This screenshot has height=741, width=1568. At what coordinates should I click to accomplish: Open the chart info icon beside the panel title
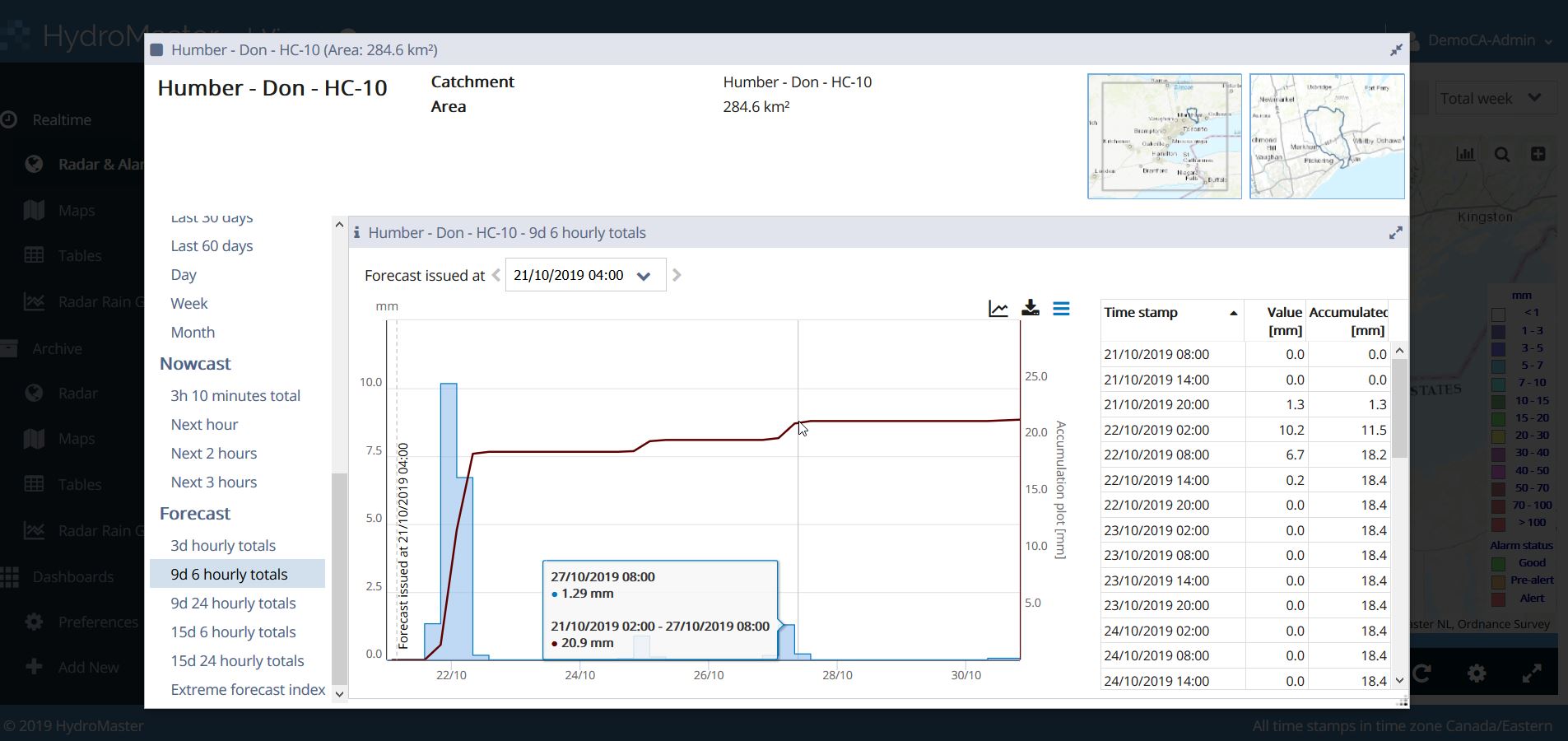tap(356, 233)
